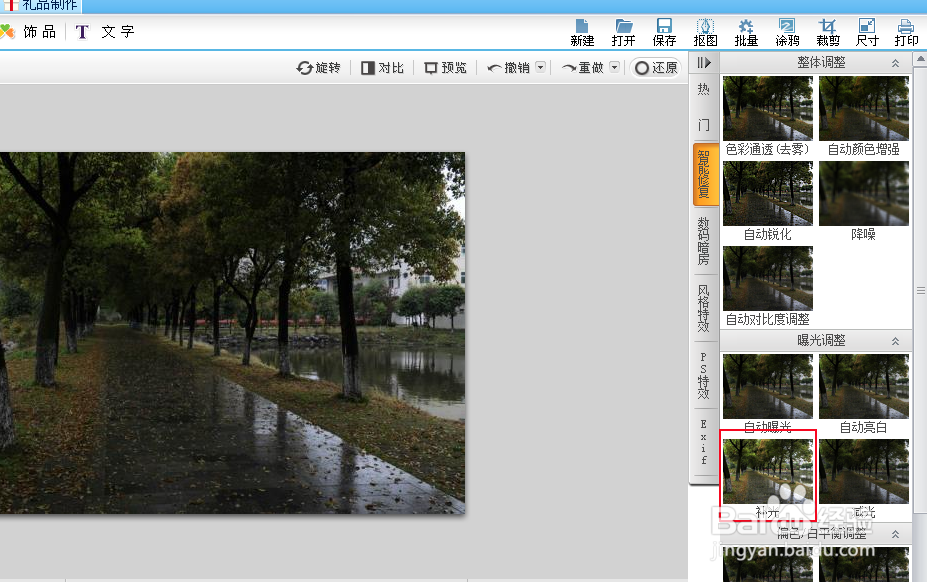Apply the 降噪 effect

point(864,201)
